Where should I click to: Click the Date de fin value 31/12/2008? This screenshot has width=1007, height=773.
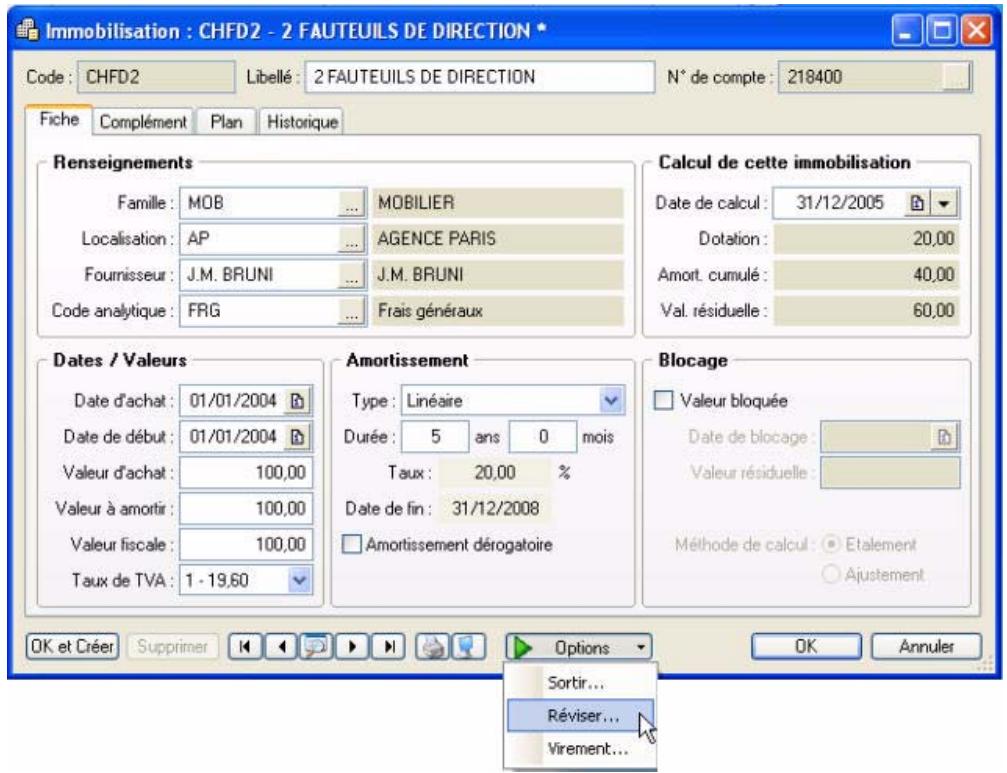495,508
